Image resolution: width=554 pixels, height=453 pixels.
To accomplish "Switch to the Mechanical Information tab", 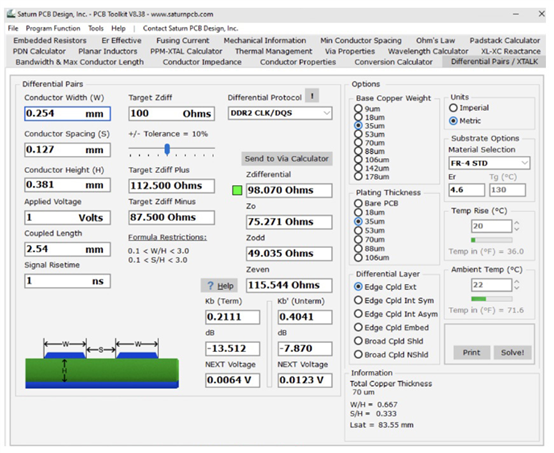I will click(x=265, y=41).
